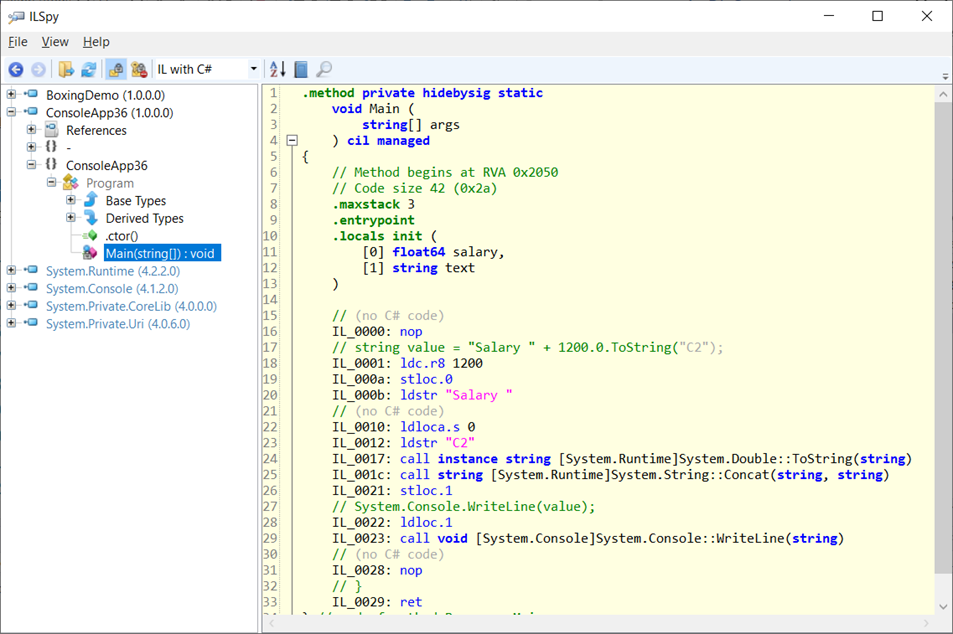
Task: Expand the System.Runtime assembly node
Action: point(11,270)
